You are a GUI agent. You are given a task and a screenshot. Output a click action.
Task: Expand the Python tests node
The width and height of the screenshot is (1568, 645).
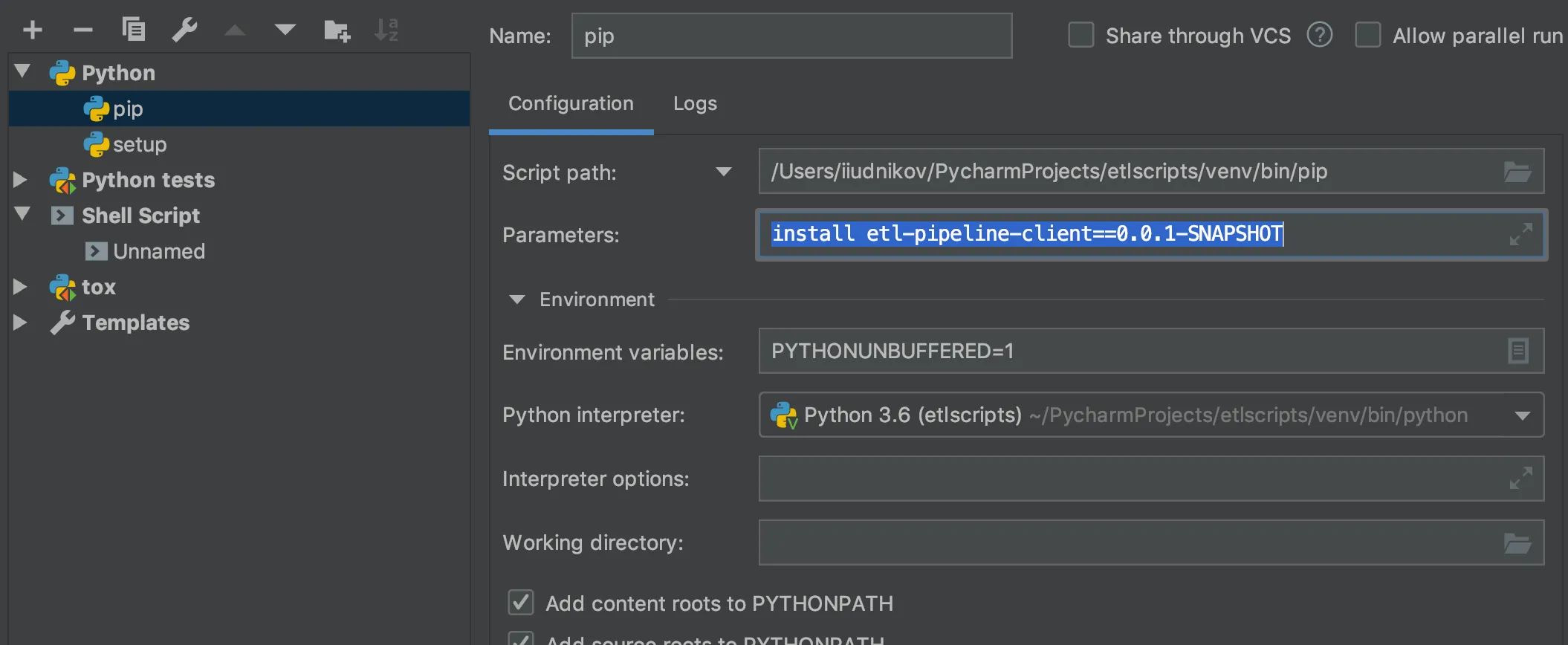pos(21,180)
